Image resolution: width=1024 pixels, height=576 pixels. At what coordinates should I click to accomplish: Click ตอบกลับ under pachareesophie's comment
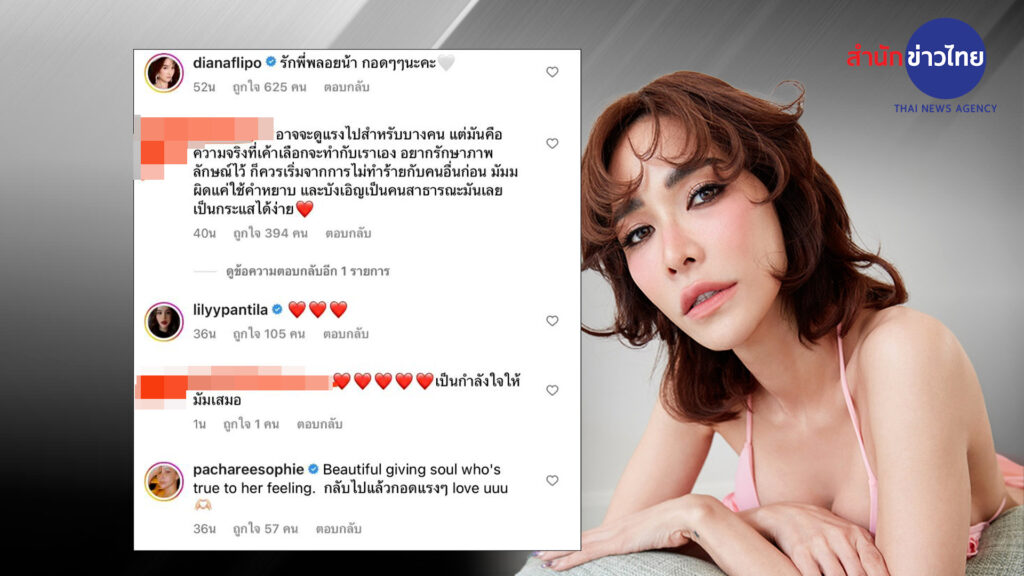pos(338,528)
